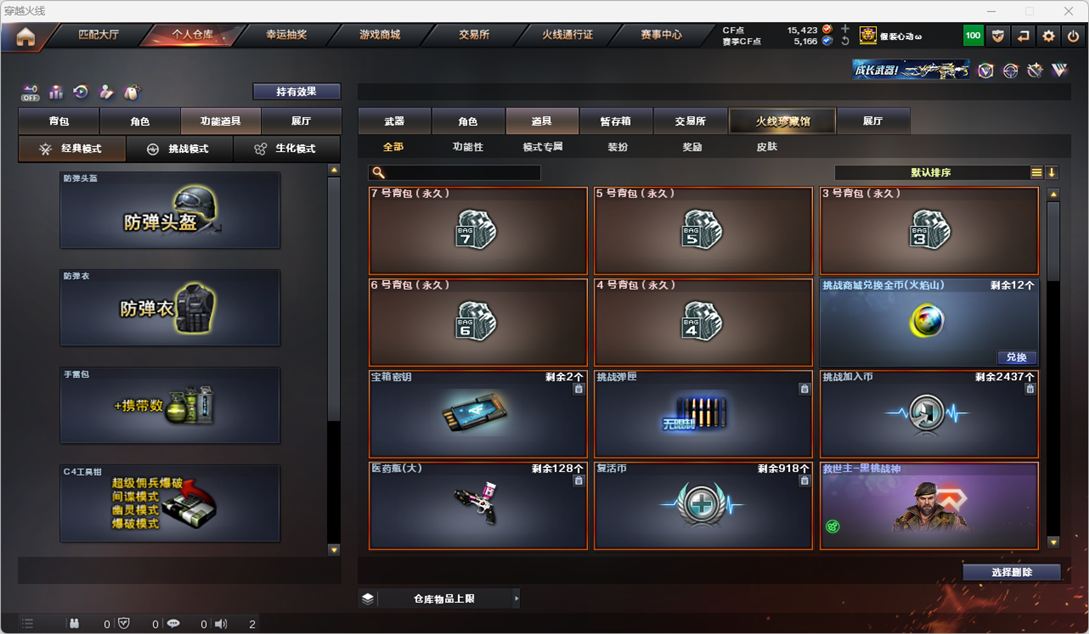The width and height of the screenshot is (1089, 634).
Task: Click 兑换 button on the gold coin item
Action: coord(1016,357)
